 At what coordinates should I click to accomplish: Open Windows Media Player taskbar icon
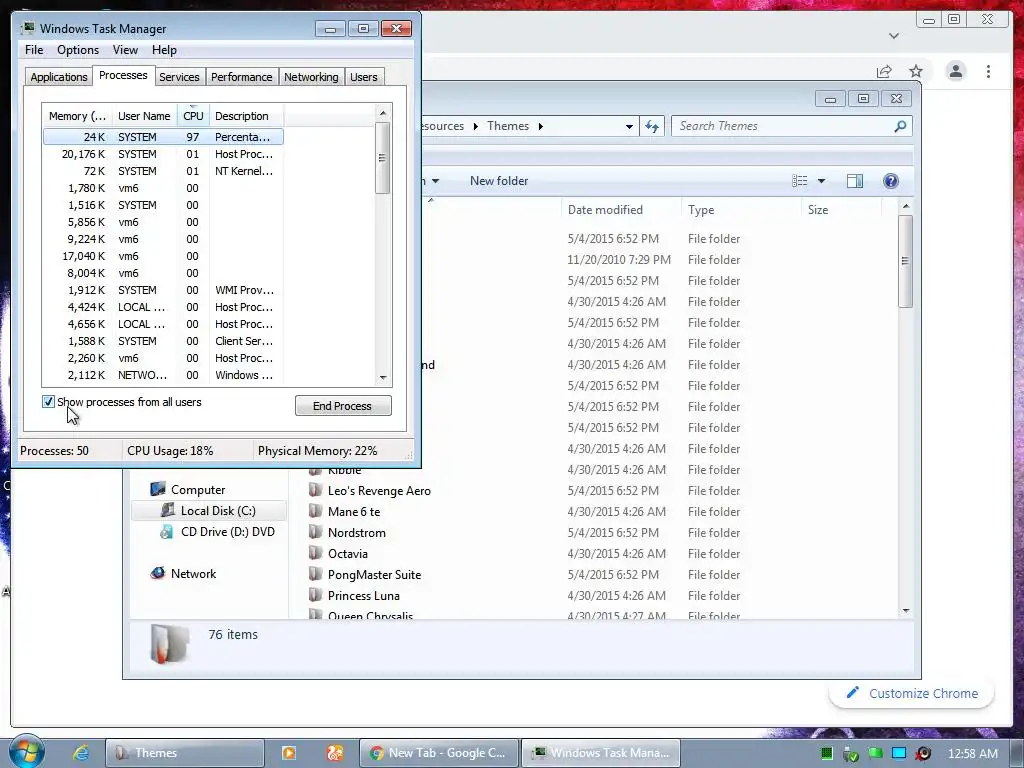[289, 753]
